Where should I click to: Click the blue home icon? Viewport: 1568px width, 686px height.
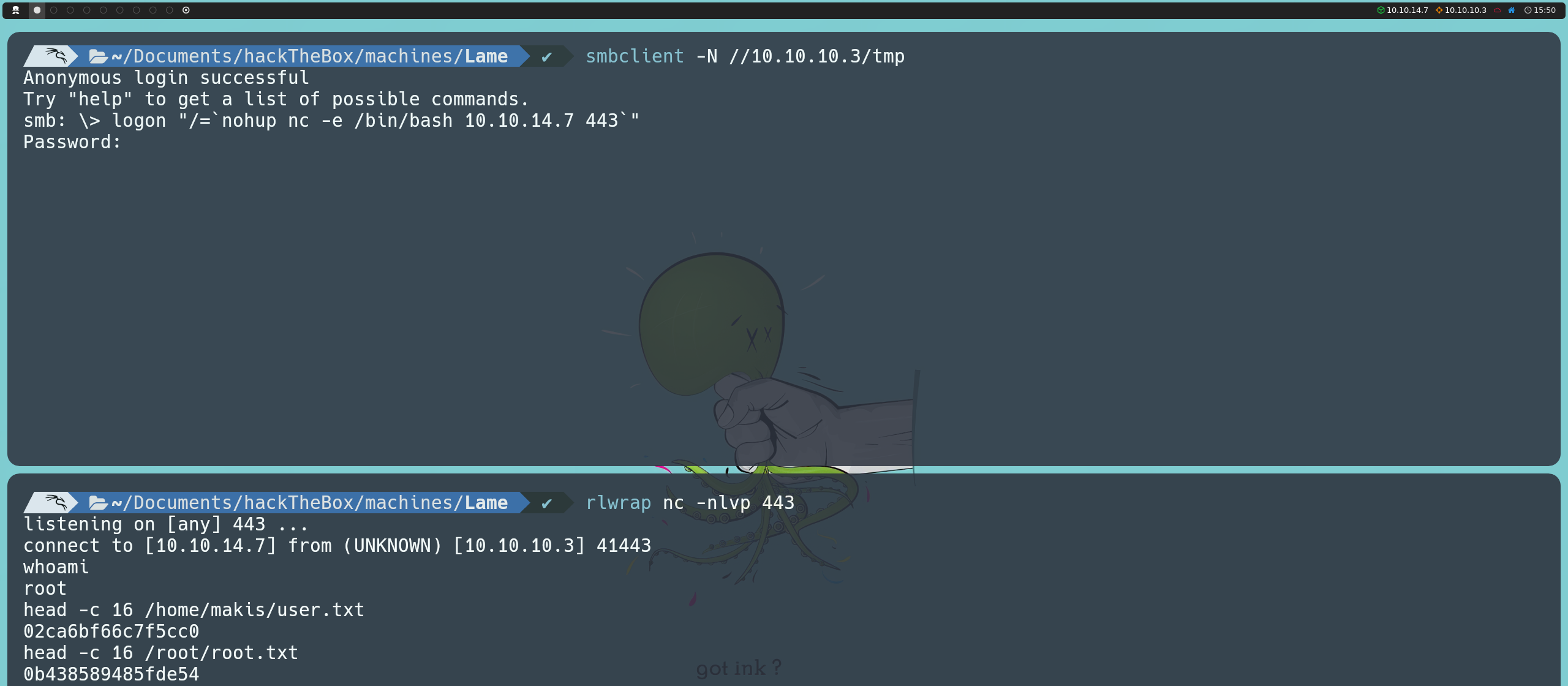pyautogui.click(x=1511, y=10)
